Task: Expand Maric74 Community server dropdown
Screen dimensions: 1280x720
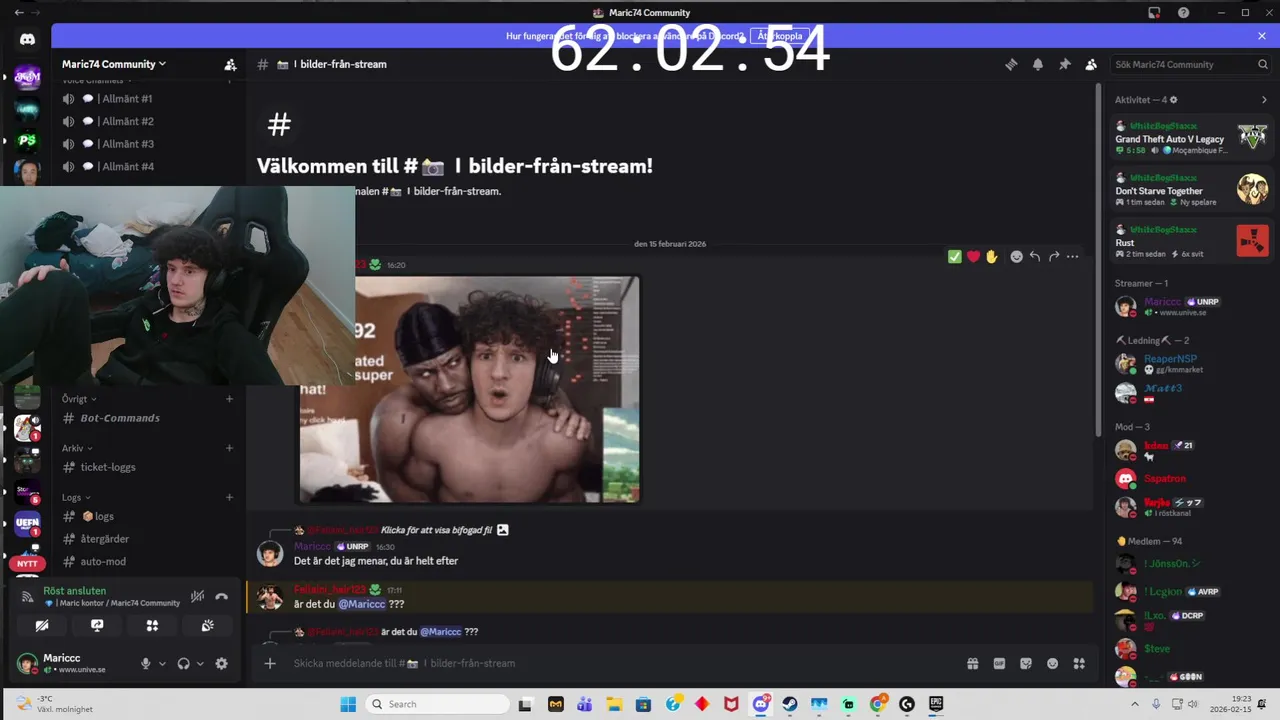Action: point(114,64)
